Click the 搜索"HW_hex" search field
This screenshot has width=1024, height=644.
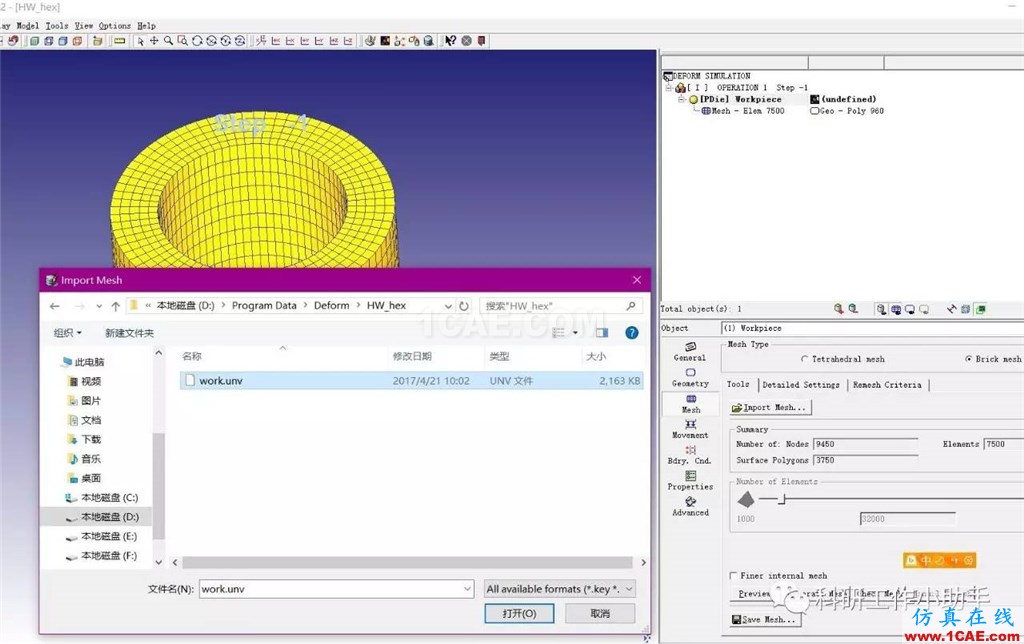click(x=560, y=306)
